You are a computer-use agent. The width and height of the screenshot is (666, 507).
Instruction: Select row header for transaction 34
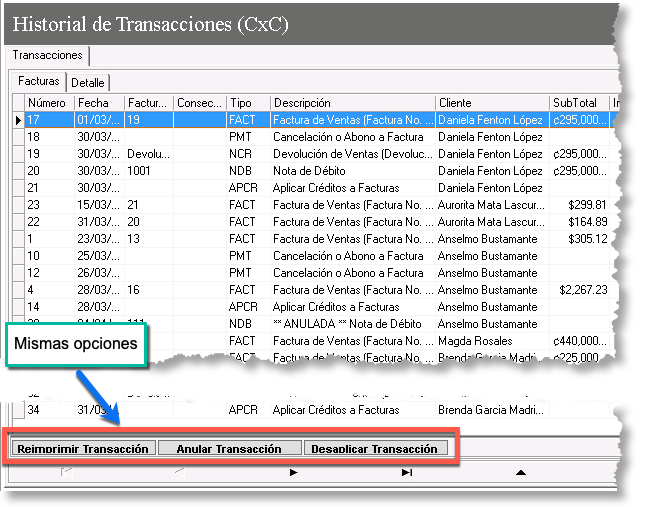pyautogui.click(x=18, y=410)
